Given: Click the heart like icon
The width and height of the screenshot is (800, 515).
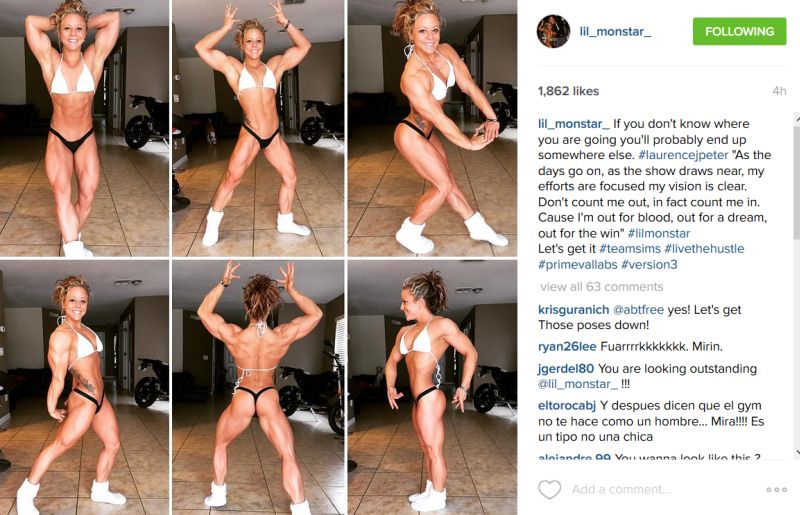Looking at the screenshot, I should pyautogui.click(x=549, y=489).
